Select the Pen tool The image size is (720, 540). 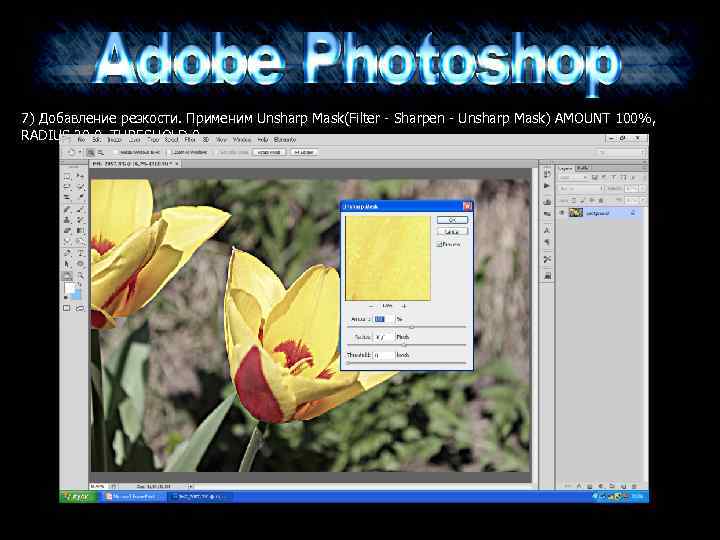[68, 253]
